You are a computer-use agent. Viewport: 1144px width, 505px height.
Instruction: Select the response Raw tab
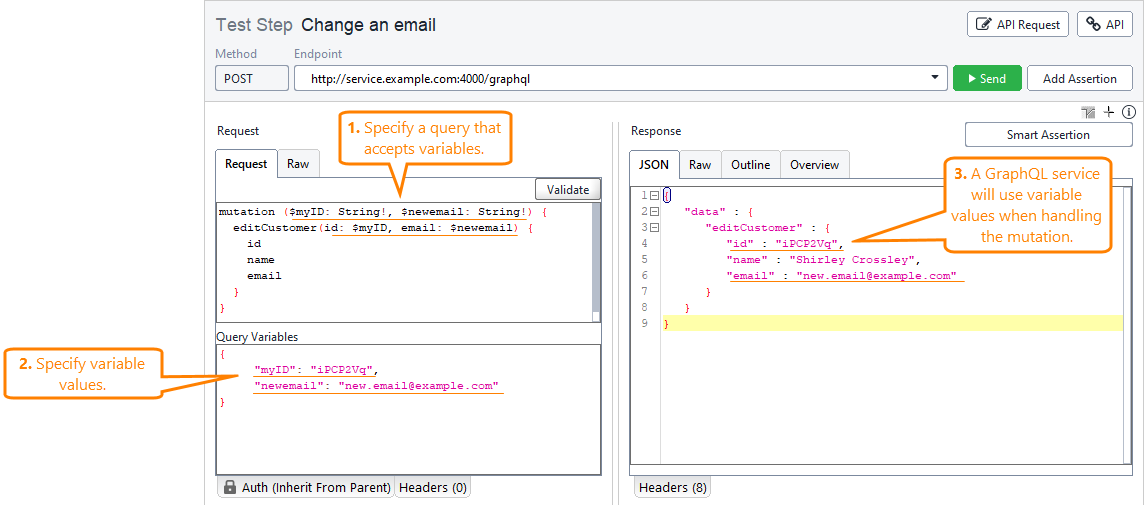[700, 165]
